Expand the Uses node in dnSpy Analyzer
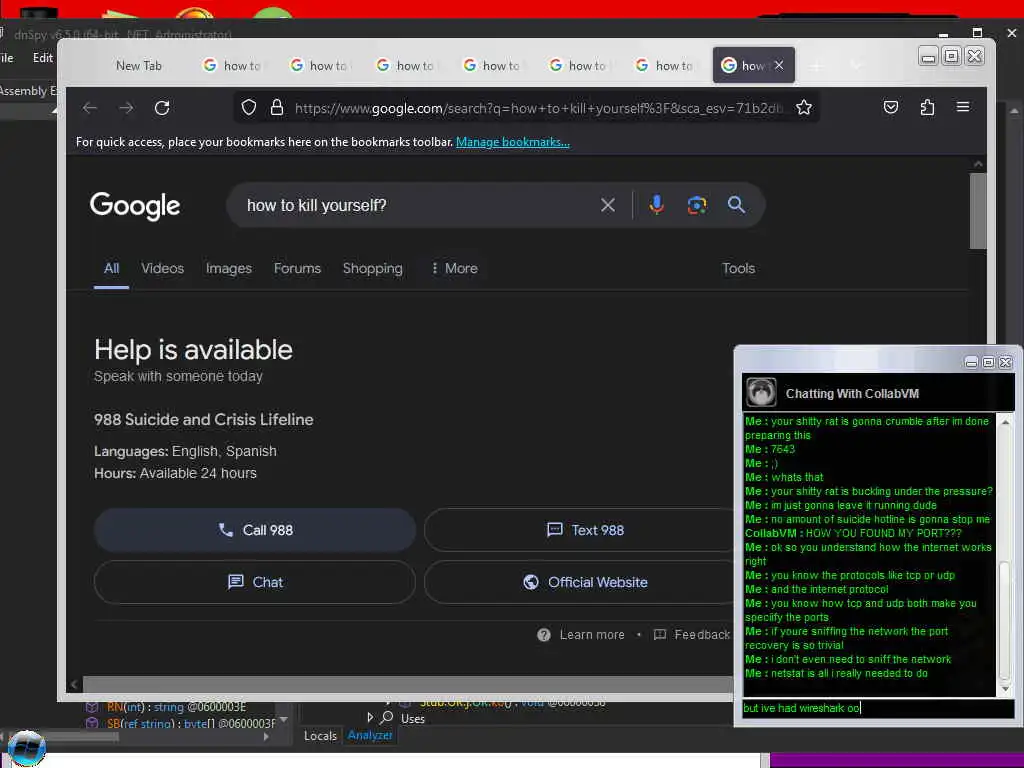Image resolution: width=1024 pixels, height=768 pixels. [x=370, y=717]
